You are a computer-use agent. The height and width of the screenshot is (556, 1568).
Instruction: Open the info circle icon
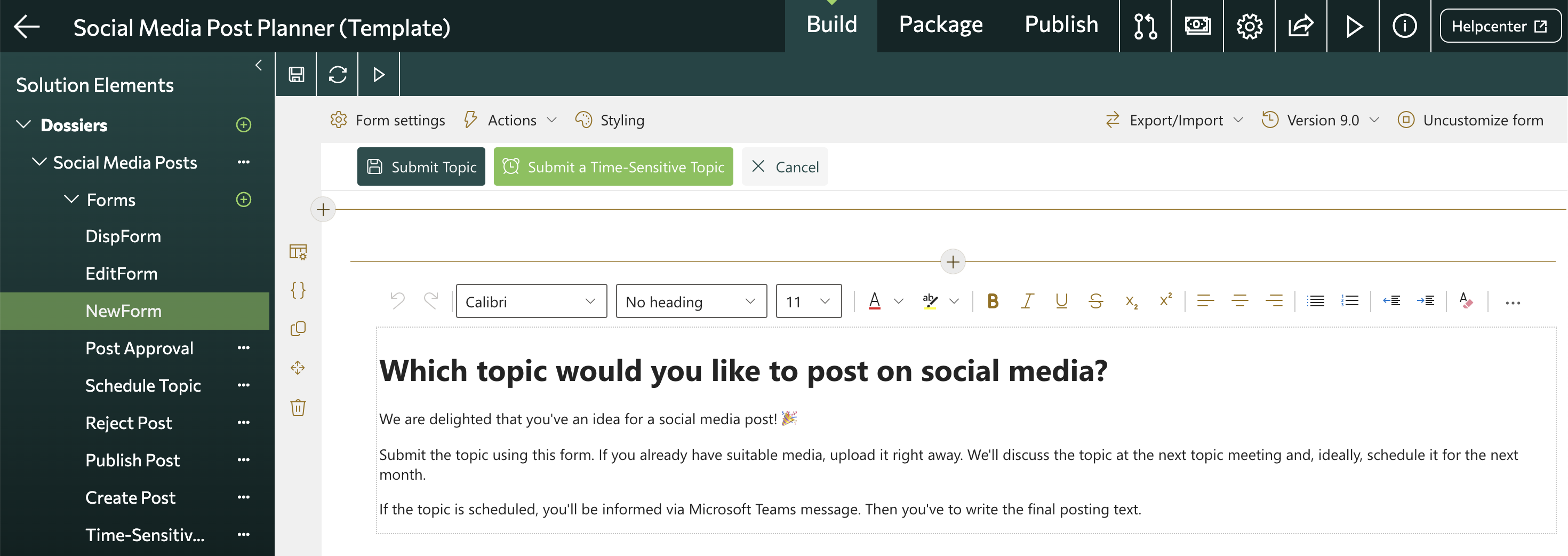point(1404,26)
